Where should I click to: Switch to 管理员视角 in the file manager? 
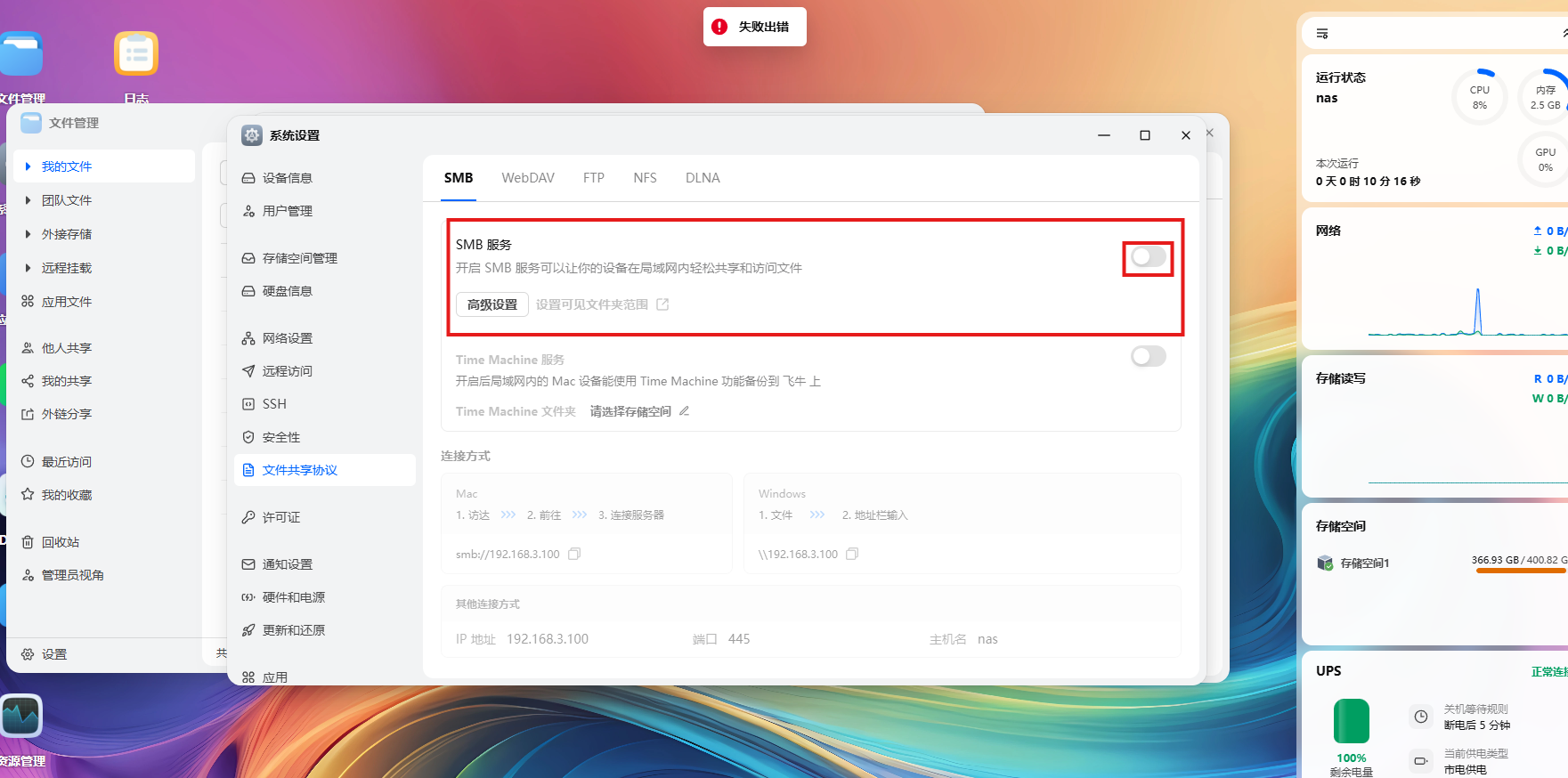[104, 575]
